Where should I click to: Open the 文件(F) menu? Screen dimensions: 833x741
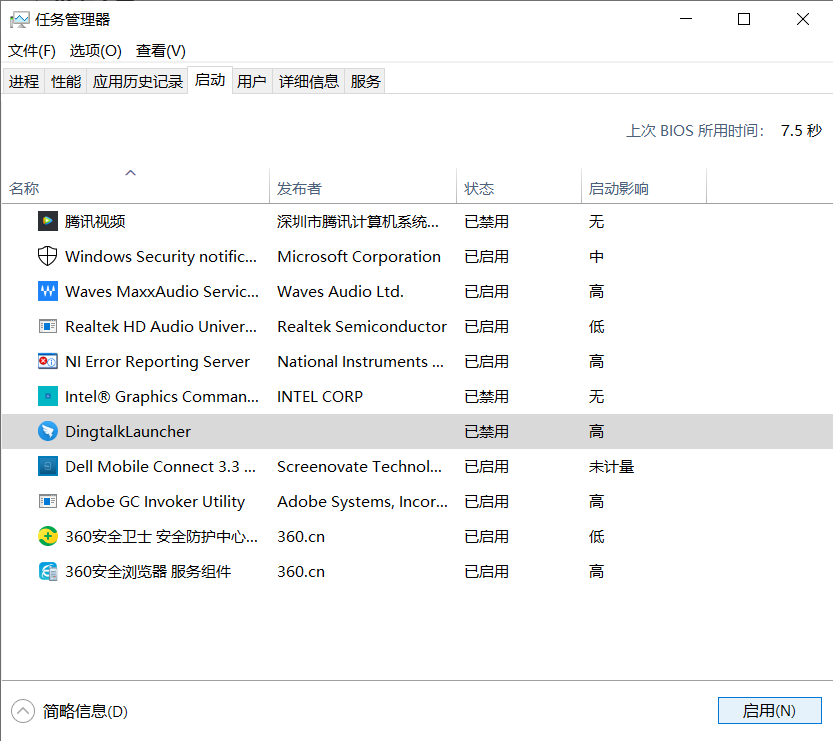coord(32,51)
